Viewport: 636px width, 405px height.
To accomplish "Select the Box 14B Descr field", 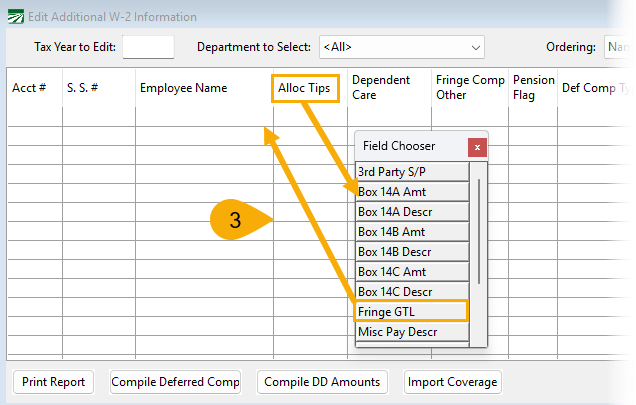I will pos(411,251).
